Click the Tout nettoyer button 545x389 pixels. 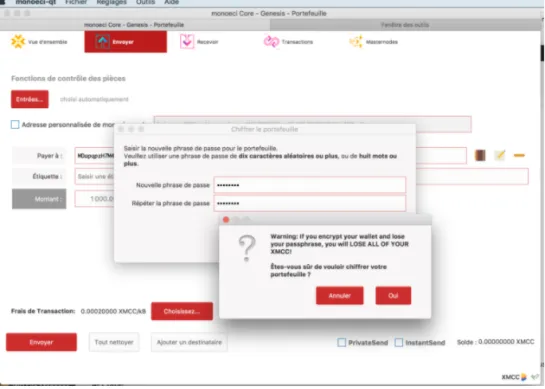tap(114, 342)
